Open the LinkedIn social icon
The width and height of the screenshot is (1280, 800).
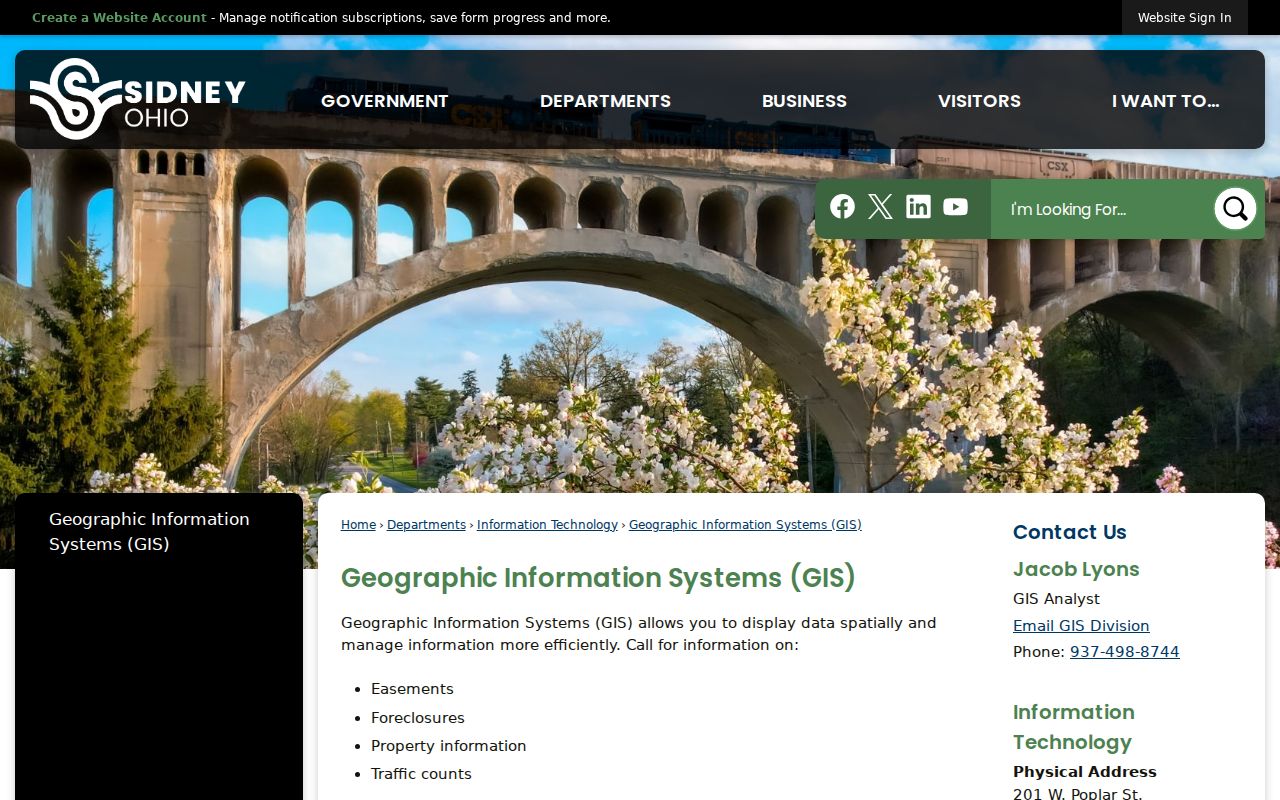pyautogui.click(x=918, y=207)
